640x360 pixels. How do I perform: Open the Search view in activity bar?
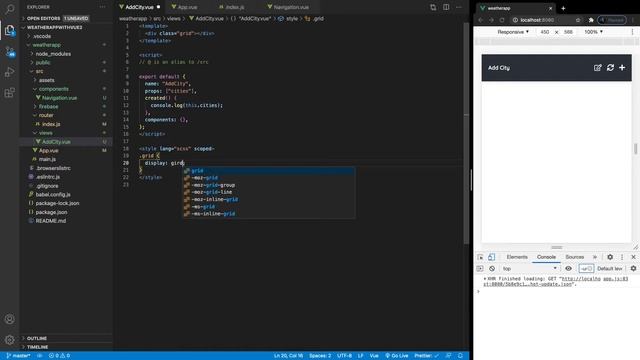pos(9,9)
